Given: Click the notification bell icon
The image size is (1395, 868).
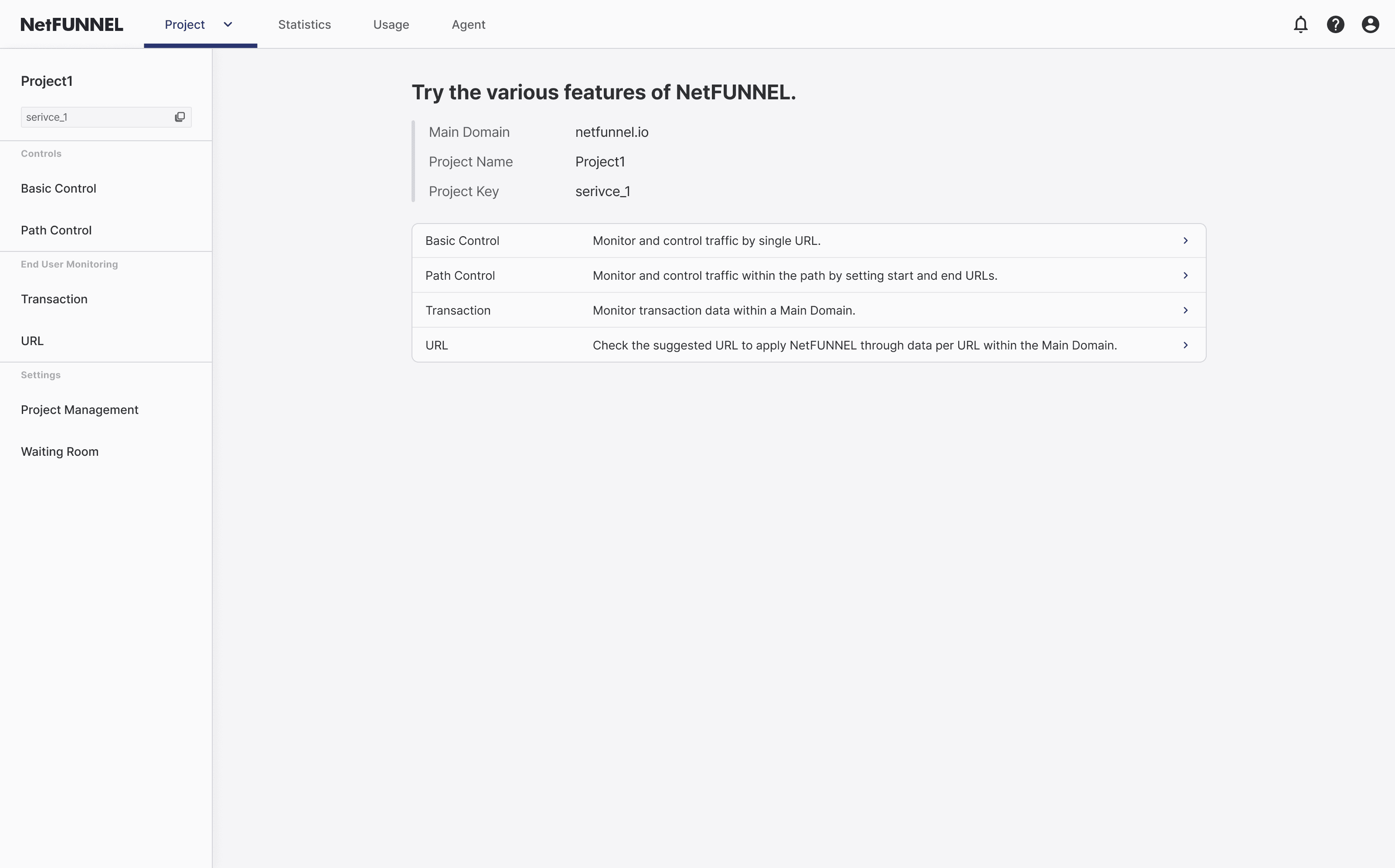Looking at the screenshot, I should [x=1300, y=24].
